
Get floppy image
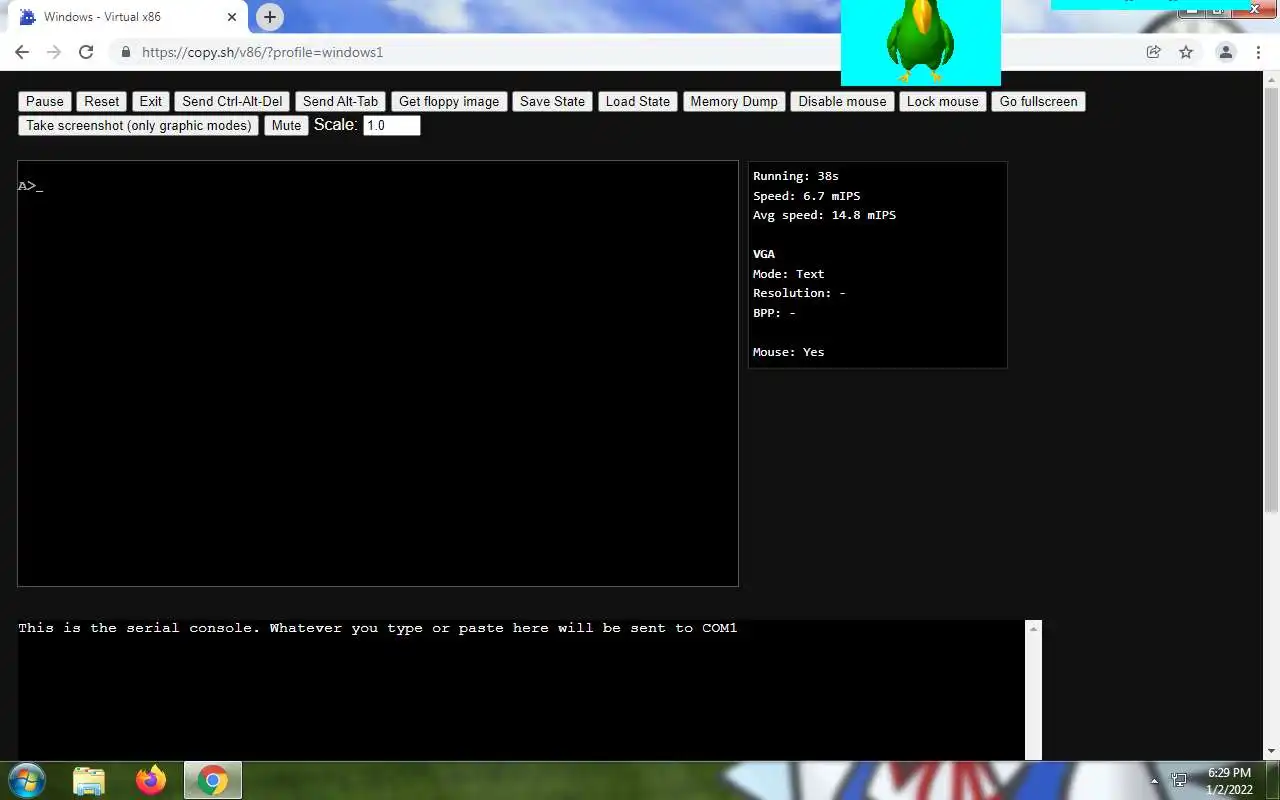point(449,101)
